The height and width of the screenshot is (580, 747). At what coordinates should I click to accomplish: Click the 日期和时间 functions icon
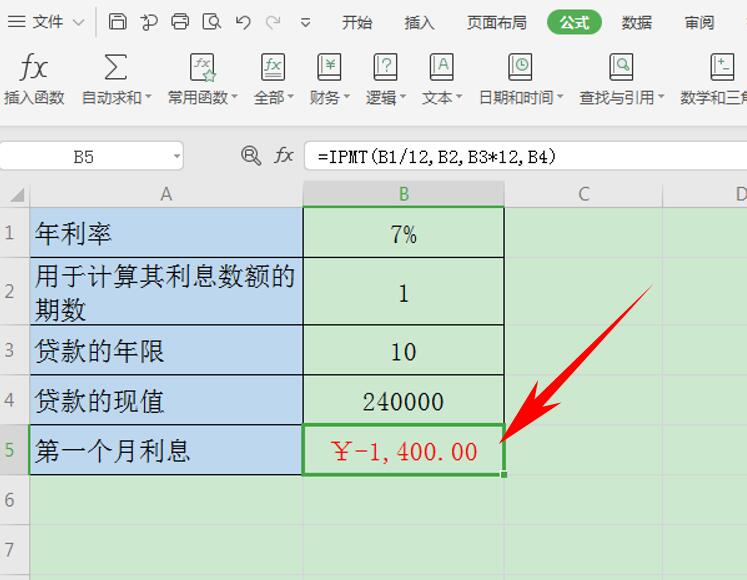520,67
